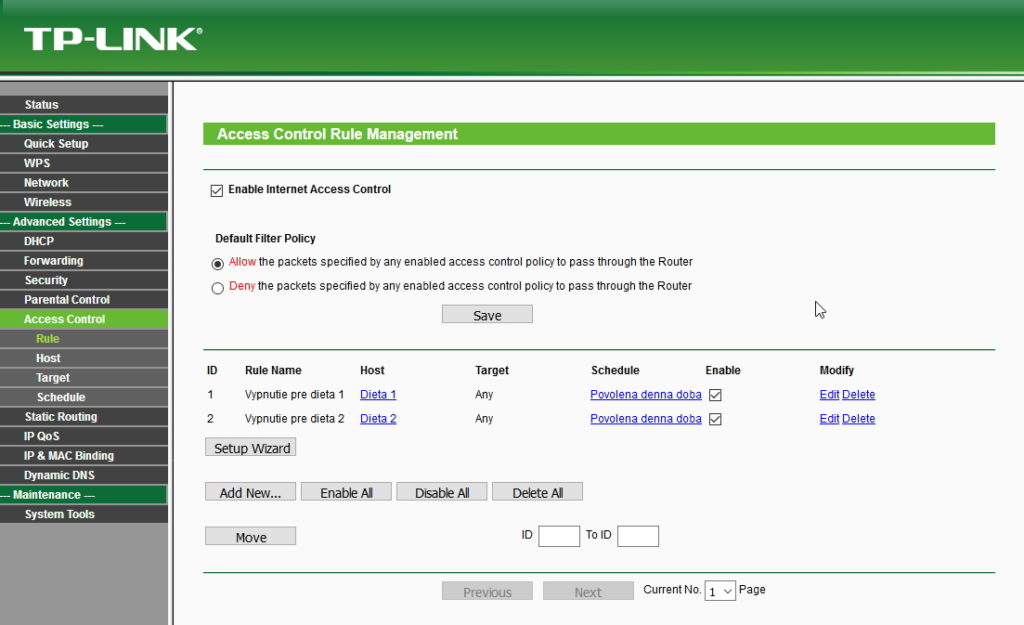Viewport: 1024px width, 625px height.
Task: Open the Current No. page dropdown
Action: coord(720,591)
